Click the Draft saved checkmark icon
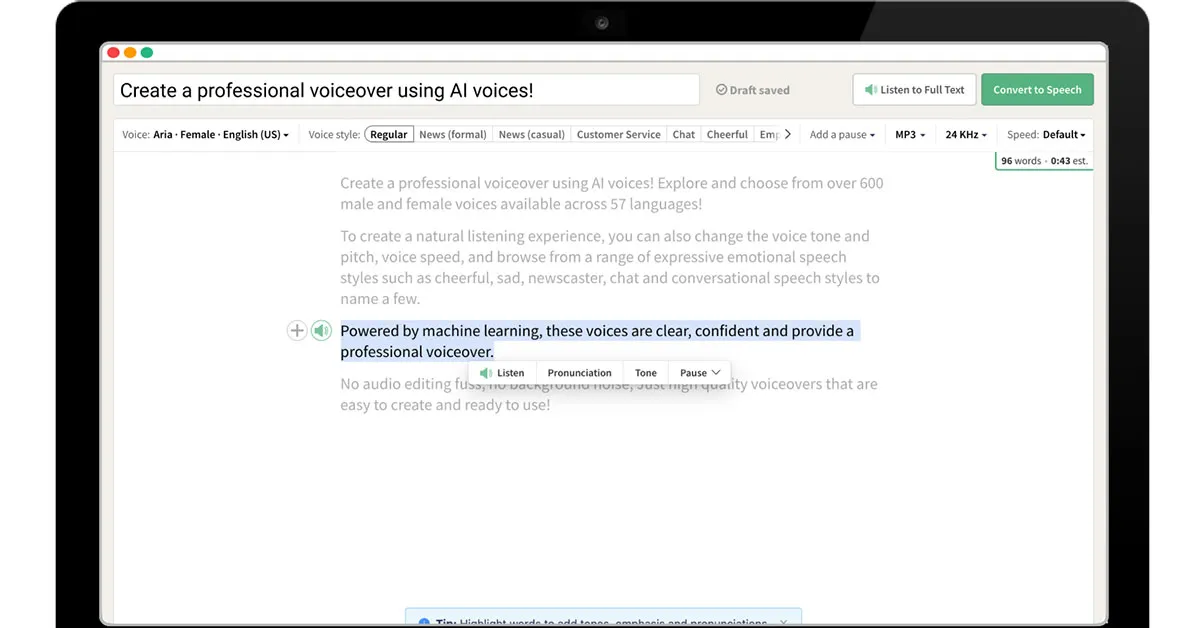The image size is (1200, 628). tap(721, 90)
